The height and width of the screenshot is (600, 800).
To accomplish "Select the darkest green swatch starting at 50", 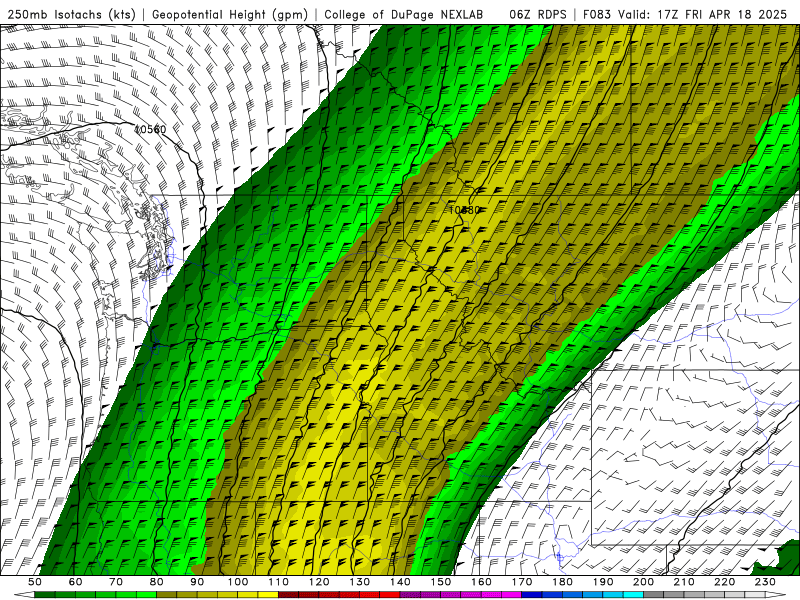I will 45,595.
